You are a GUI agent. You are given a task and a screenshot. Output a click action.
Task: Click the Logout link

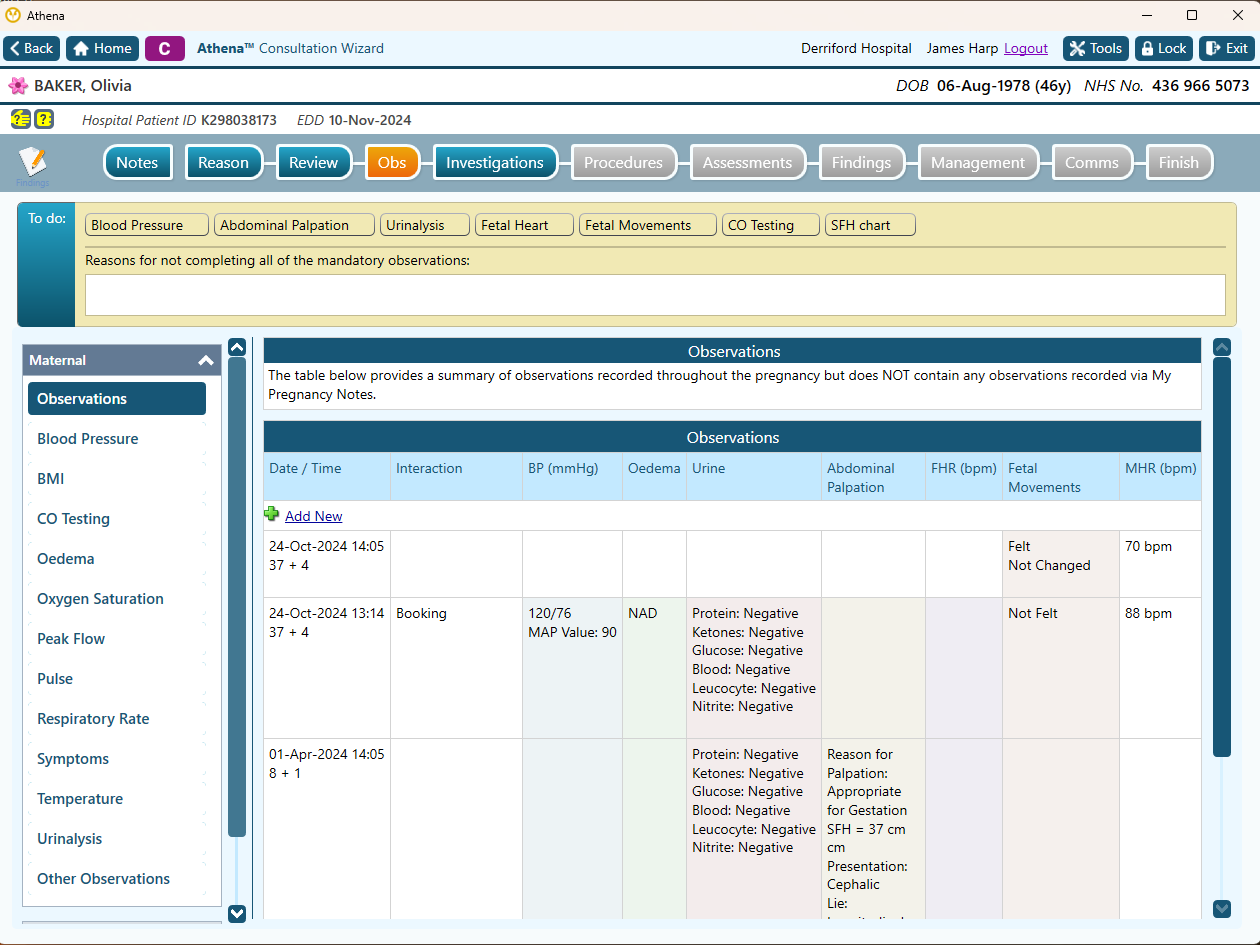[1026, 48]
